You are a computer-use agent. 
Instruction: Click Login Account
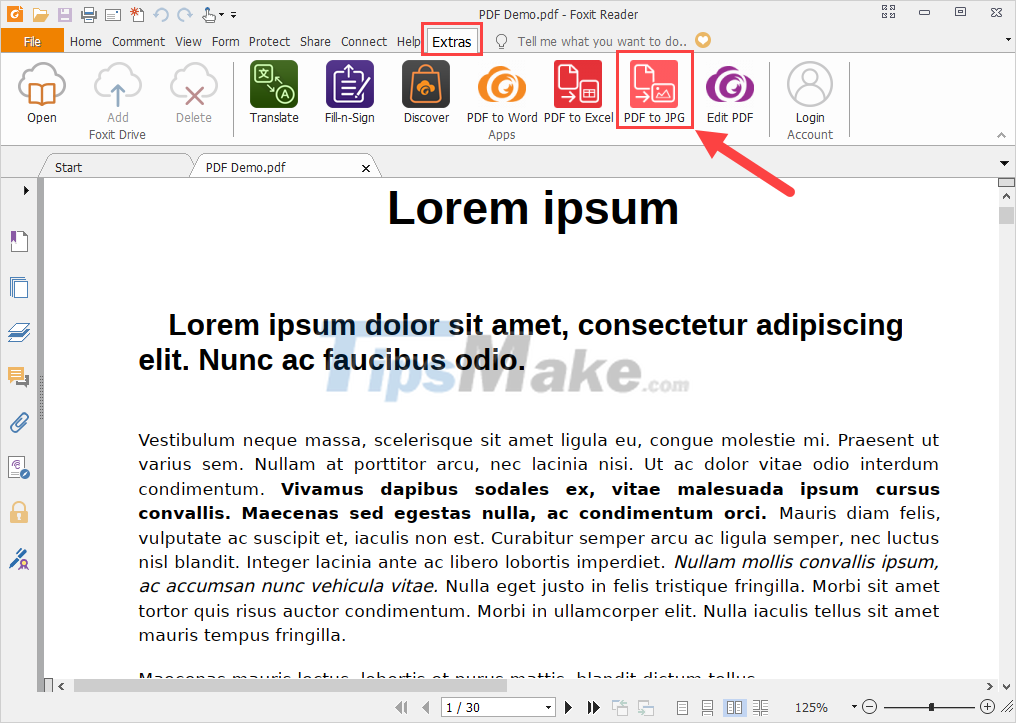pos(809,90)
